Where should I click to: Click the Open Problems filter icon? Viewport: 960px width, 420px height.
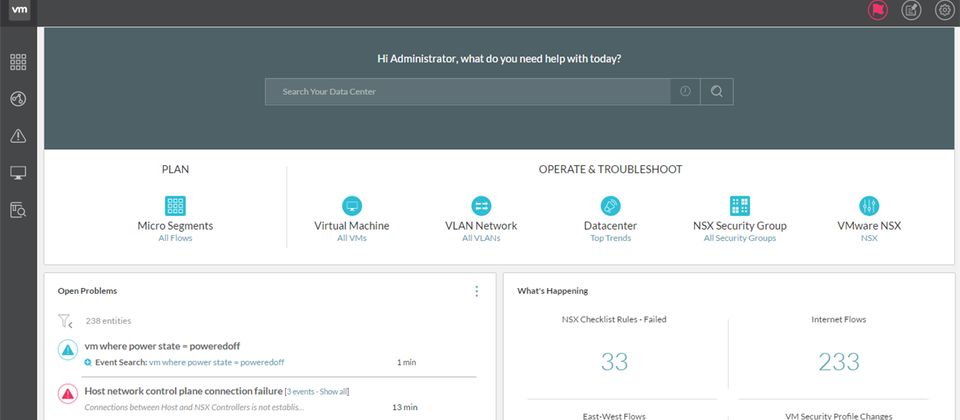pyautogui.click(x=65, y=321)
